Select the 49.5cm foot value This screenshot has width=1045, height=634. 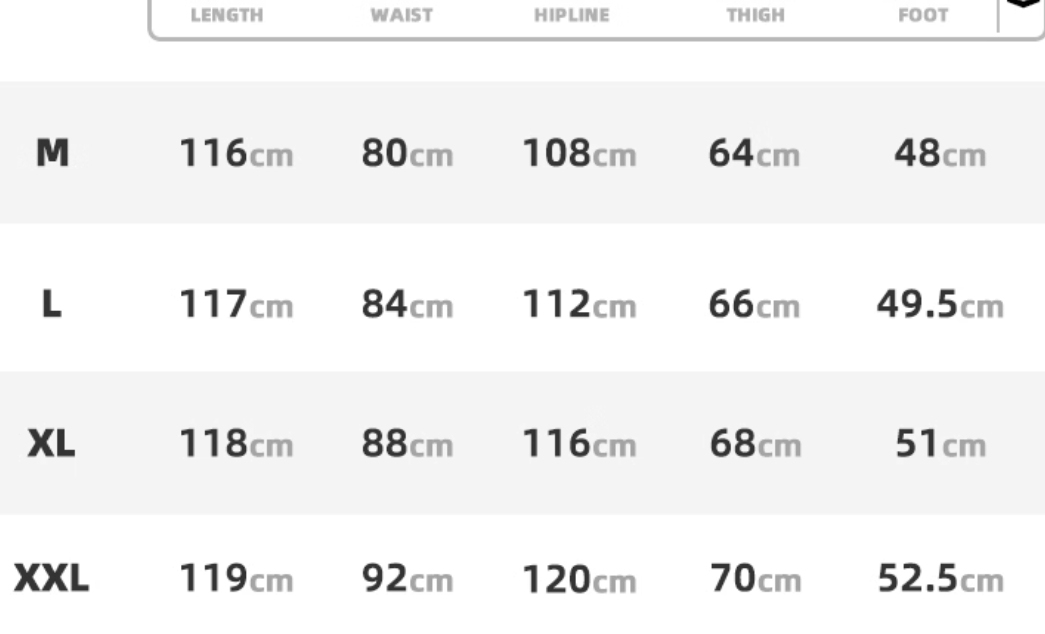(x=940, y=304)
